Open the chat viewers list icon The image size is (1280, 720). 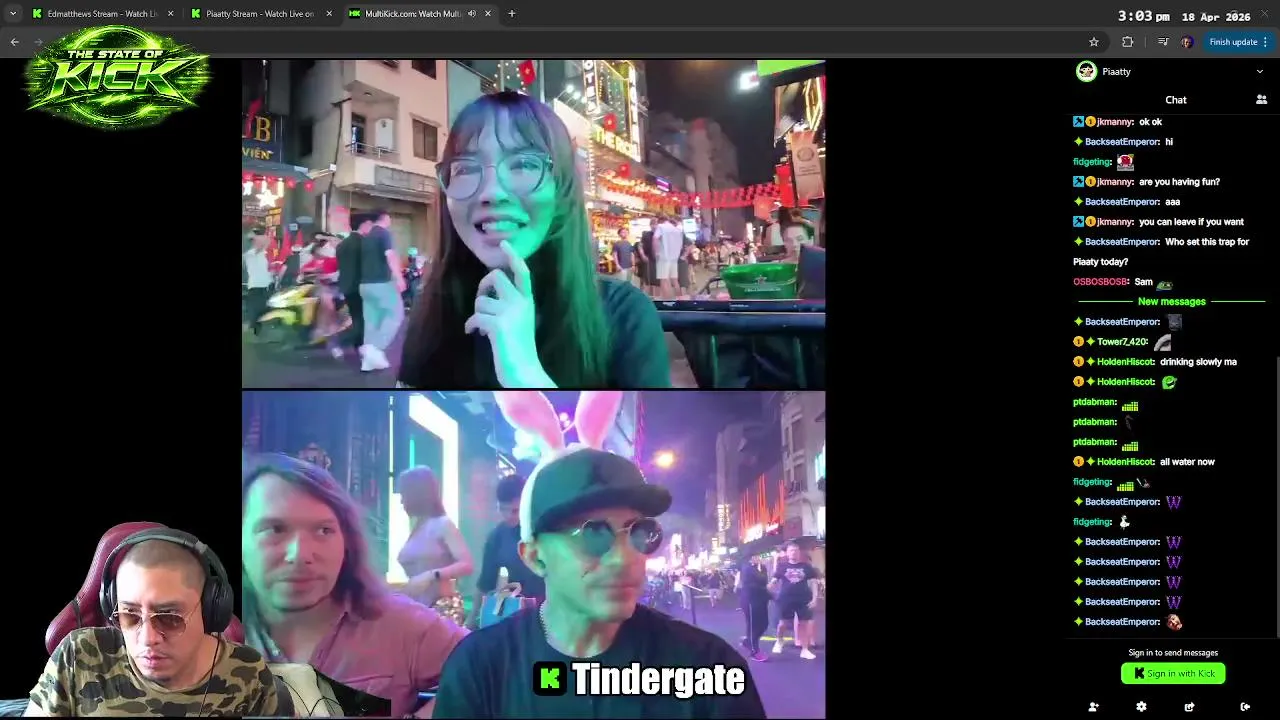pos(1261,100)
